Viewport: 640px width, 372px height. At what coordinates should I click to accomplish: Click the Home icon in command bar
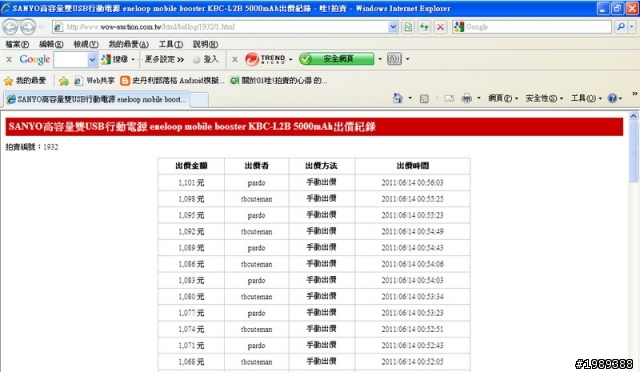pos(398,98)
